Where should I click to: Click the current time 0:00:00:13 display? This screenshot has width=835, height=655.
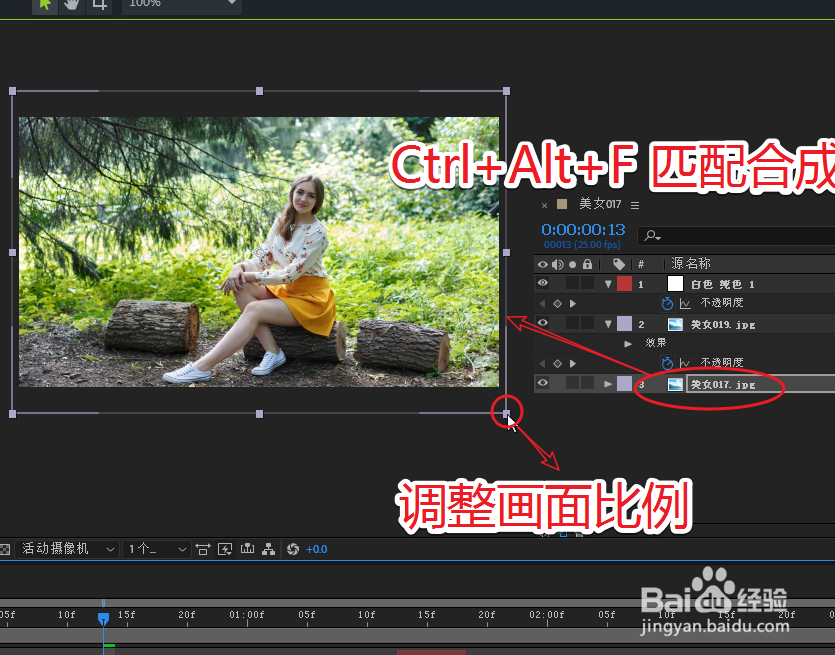point(583,230)
